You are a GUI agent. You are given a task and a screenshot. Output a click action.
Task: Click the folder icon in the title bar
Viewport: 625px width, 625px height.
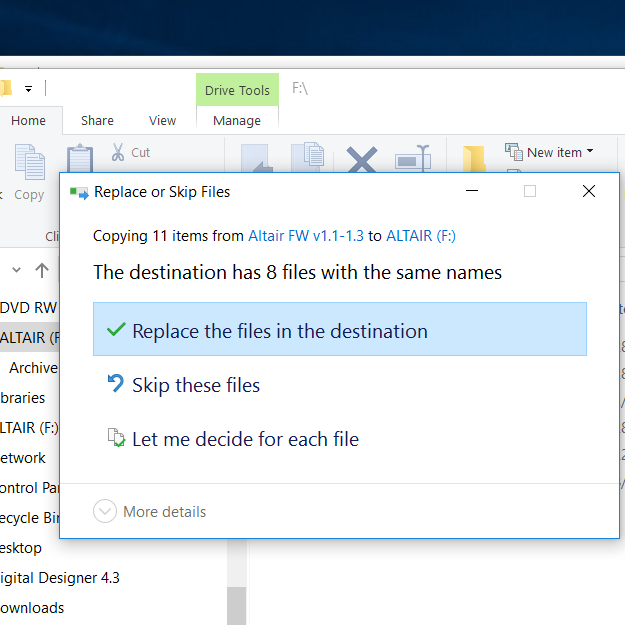[6, 88]
